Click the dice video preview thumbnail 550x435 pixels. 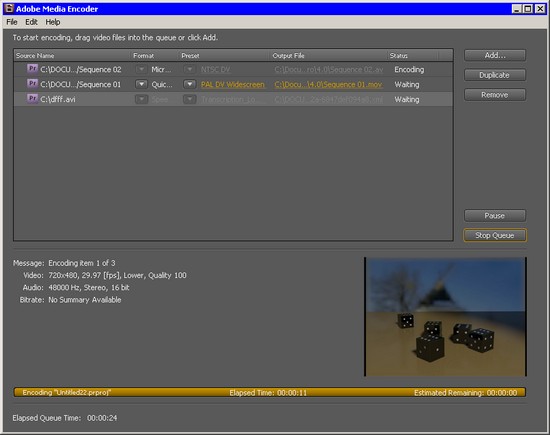coord(445,317)
